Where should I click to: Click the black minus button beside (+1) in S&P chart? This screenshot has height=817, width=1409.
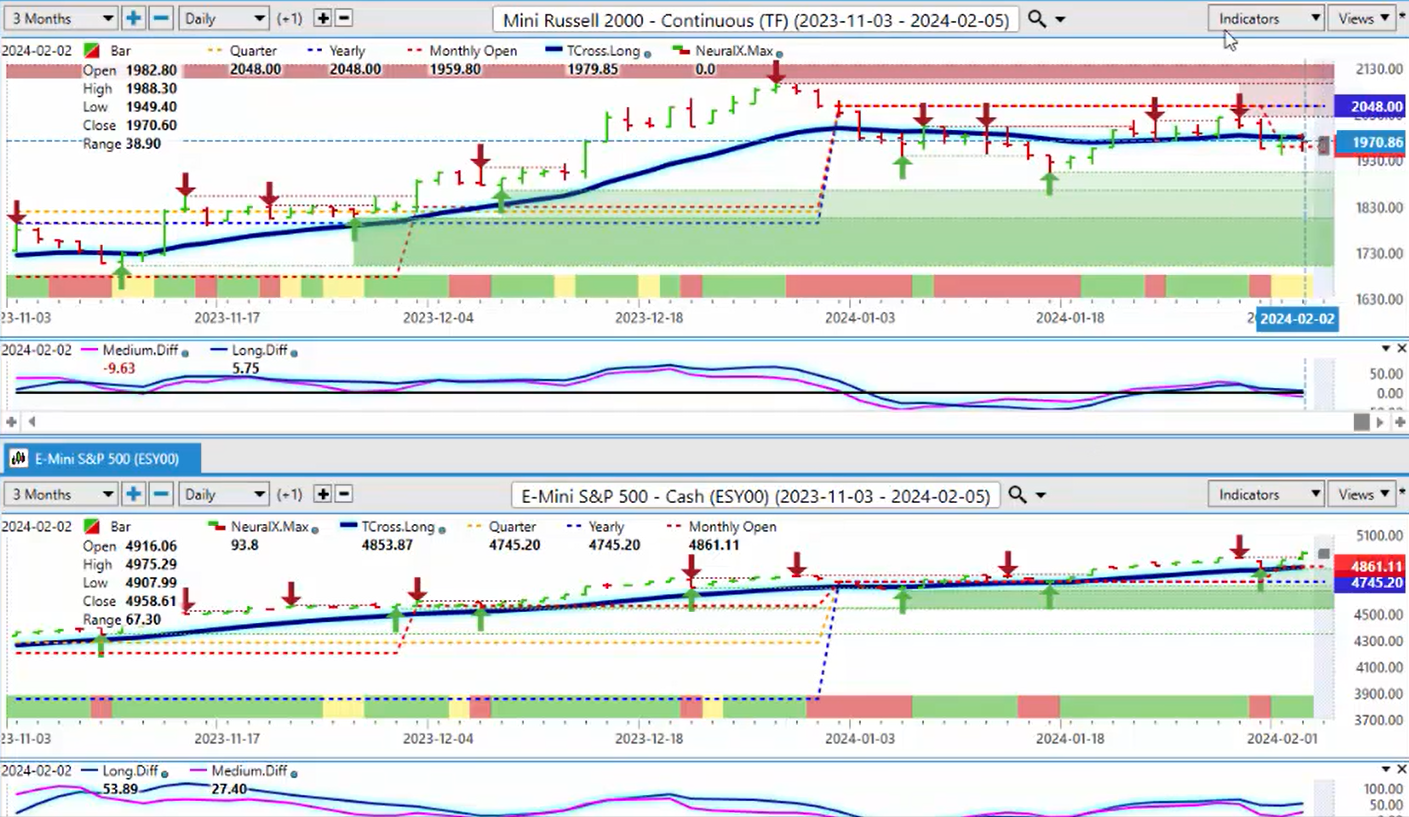point(343,494)
